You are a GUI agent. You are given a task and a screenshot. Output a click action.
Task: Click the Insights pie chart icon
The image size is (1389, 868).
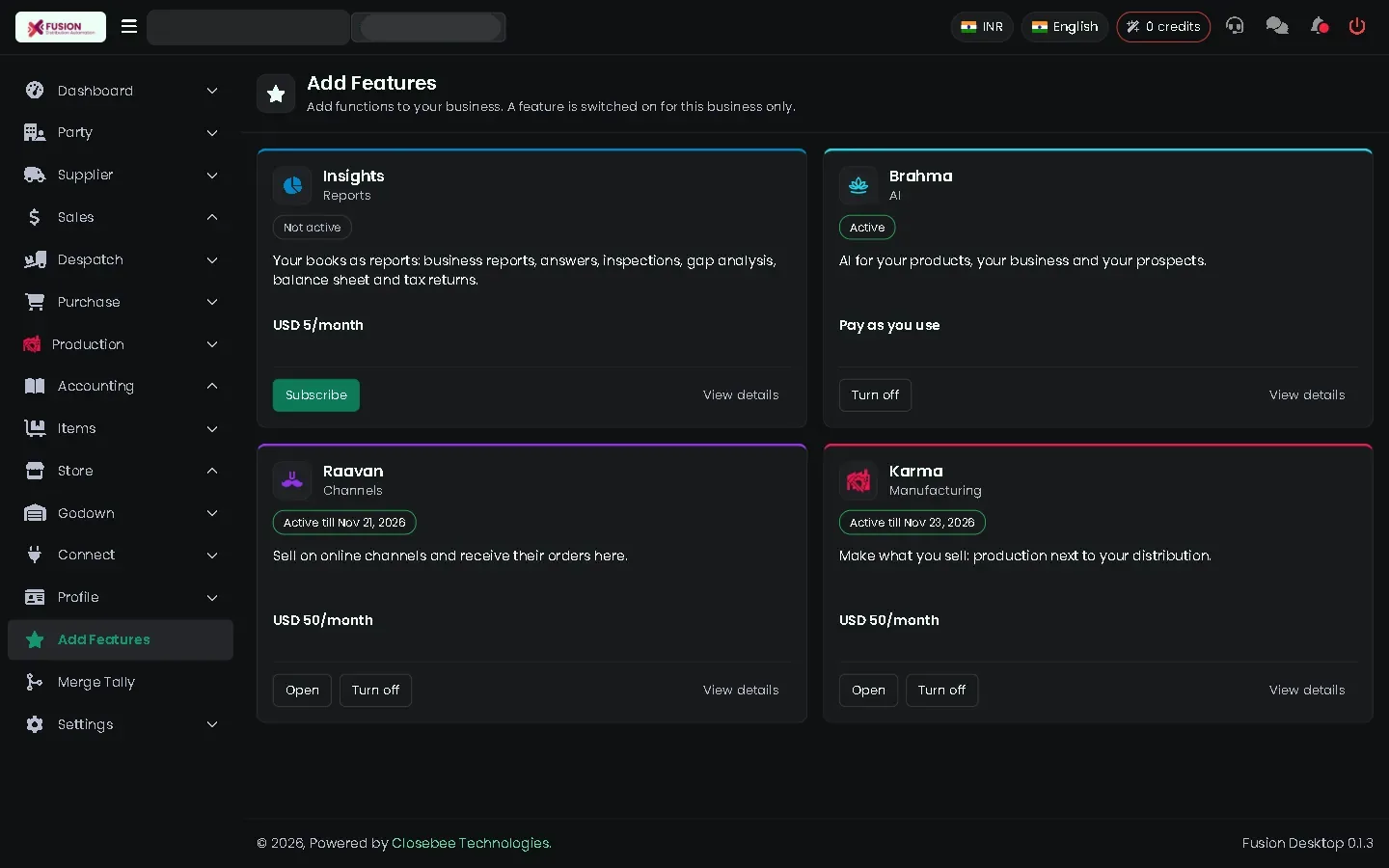coord(292,185)
